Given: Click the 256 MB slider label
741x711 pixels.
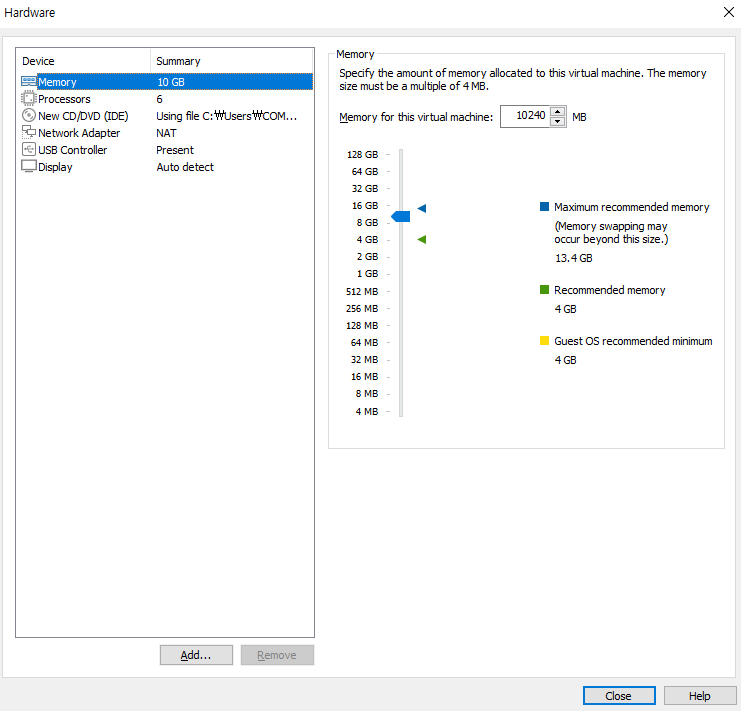Looking at the screenshot, I should point(362,309).
